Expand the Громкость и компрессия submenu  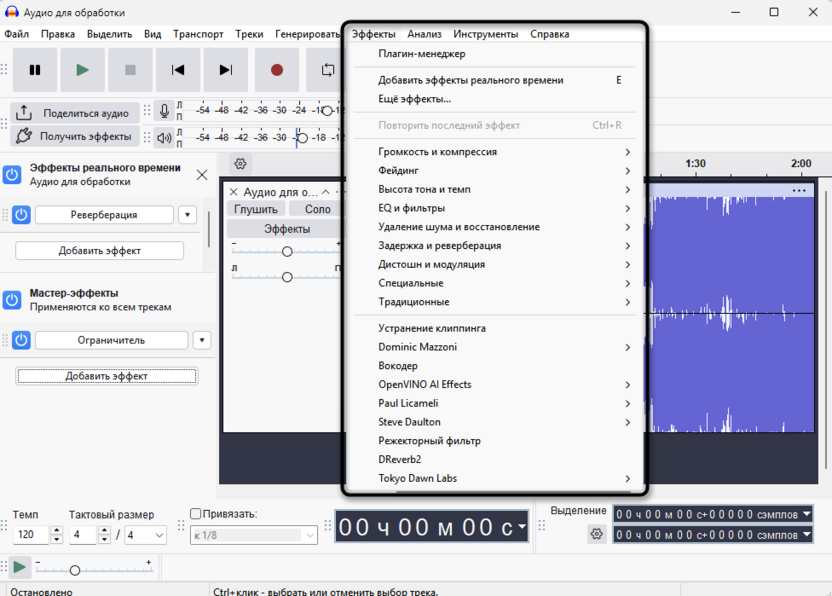(495, 152)
